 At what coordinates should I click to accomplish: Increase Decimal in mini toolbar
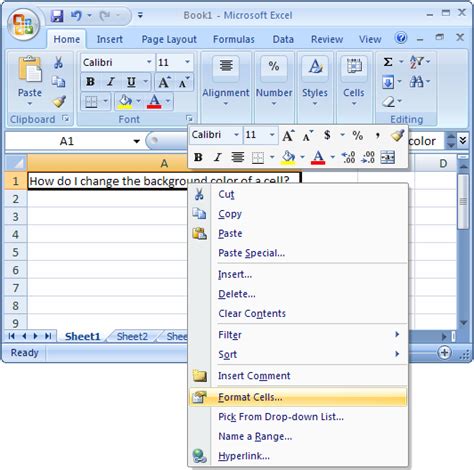(349, 157)
